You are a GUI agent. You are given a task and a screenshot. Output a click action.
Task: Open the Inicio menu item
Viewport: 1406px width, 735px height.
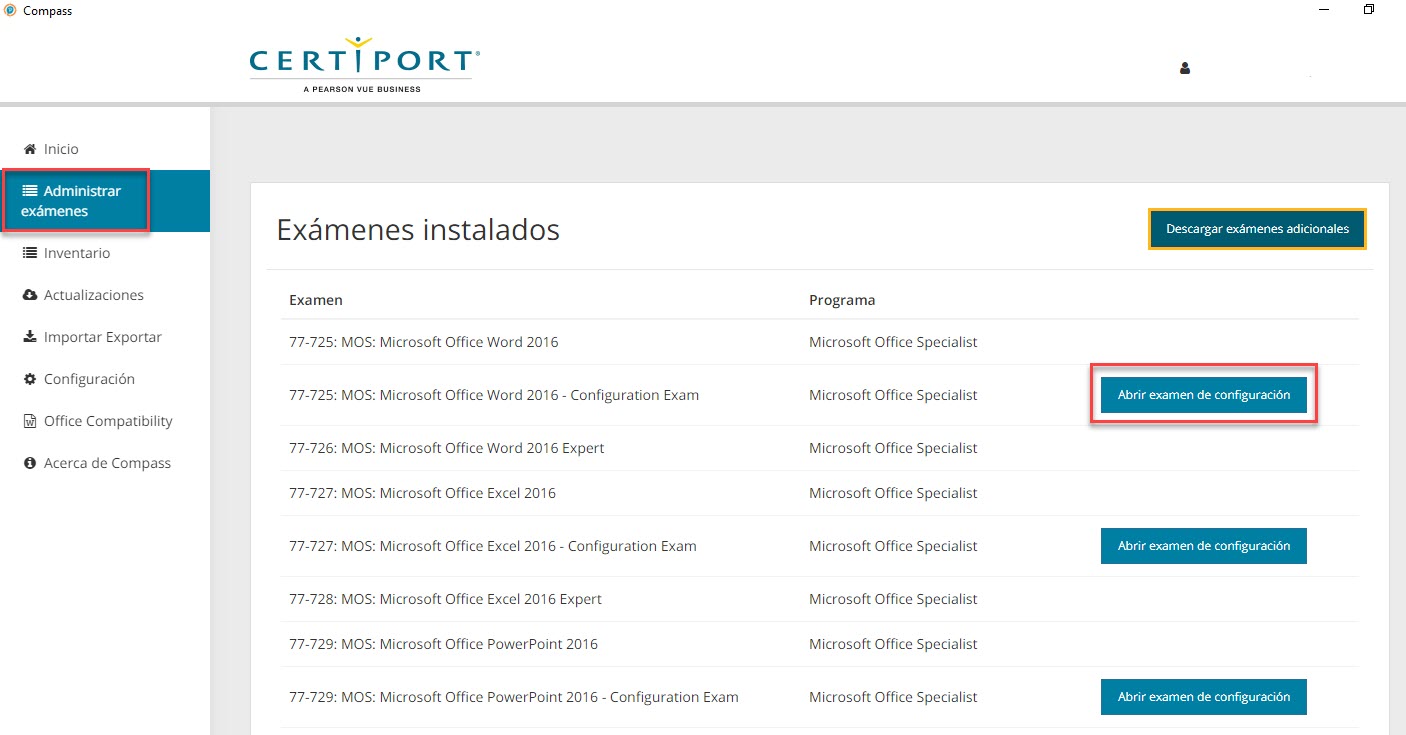click(x=105, y=149)
